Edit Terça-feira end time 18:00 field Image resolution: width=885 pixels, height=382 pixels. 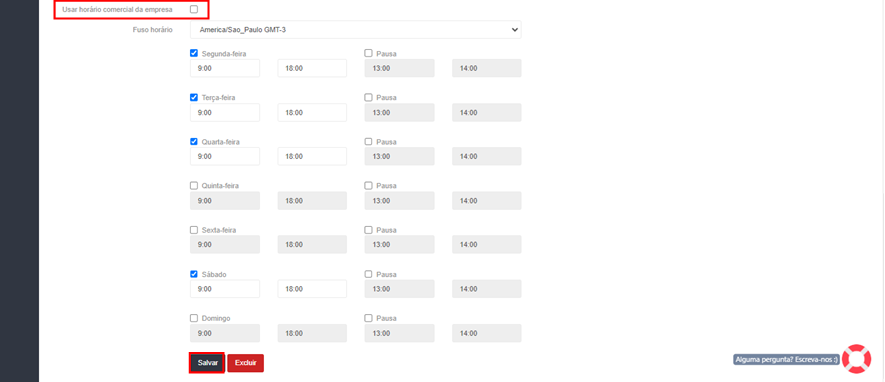coord(312,112)
